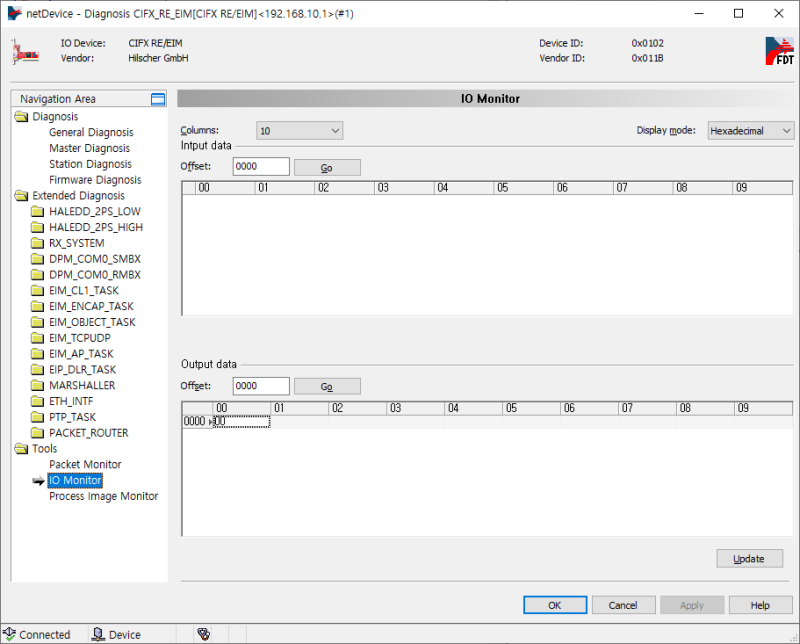The height and width of the screenshot is (644, 800).
Task: Click Go button for output data offset
Action: point(327,386)
